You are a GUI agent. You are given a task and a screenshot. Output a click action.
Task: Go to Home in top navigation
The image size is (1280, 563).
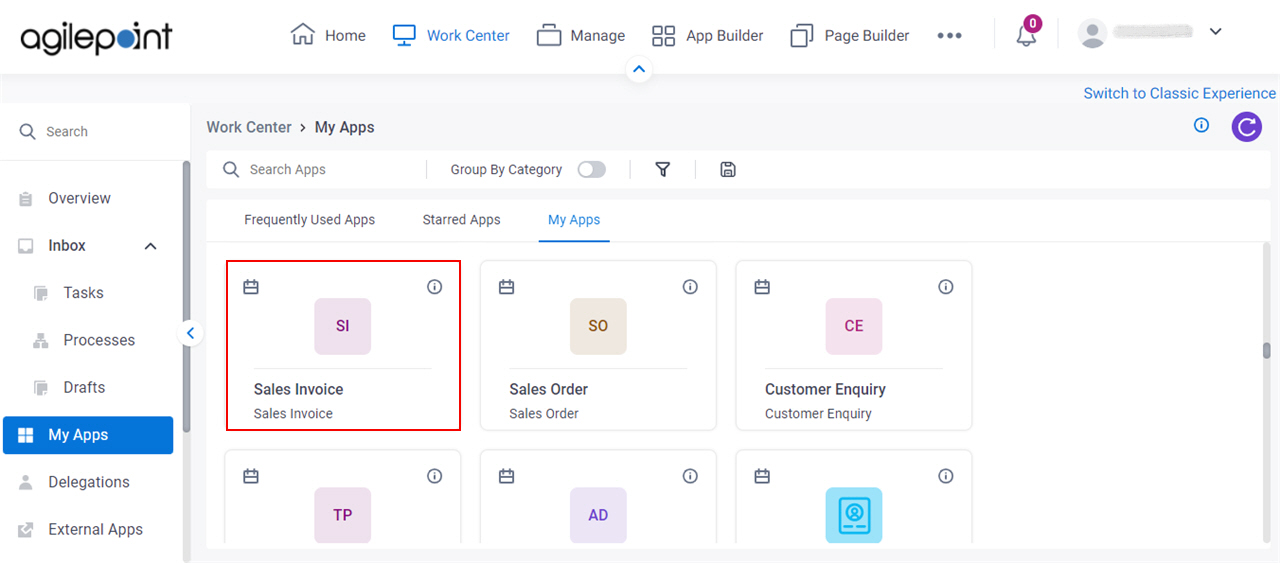point(328,35)
